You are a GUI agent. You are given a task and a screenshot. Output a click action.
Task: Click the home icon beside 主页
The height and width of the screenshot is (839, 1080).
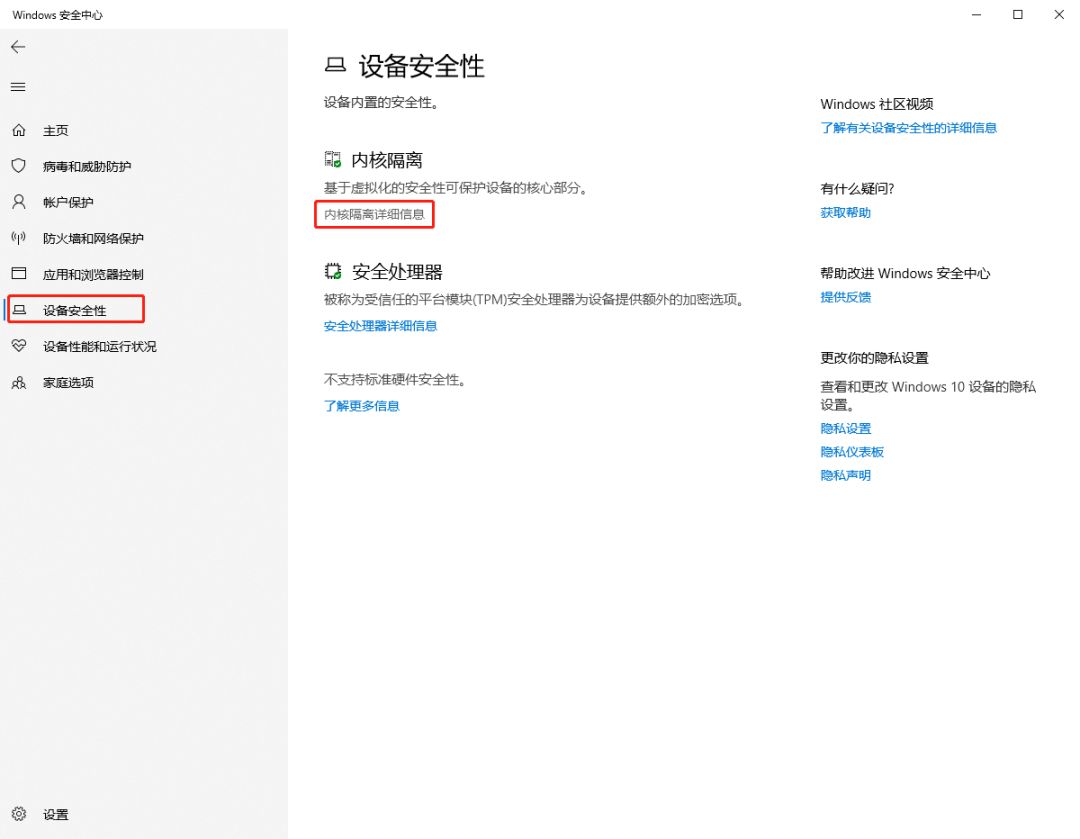pyautogui.click(x=19, y=130)
